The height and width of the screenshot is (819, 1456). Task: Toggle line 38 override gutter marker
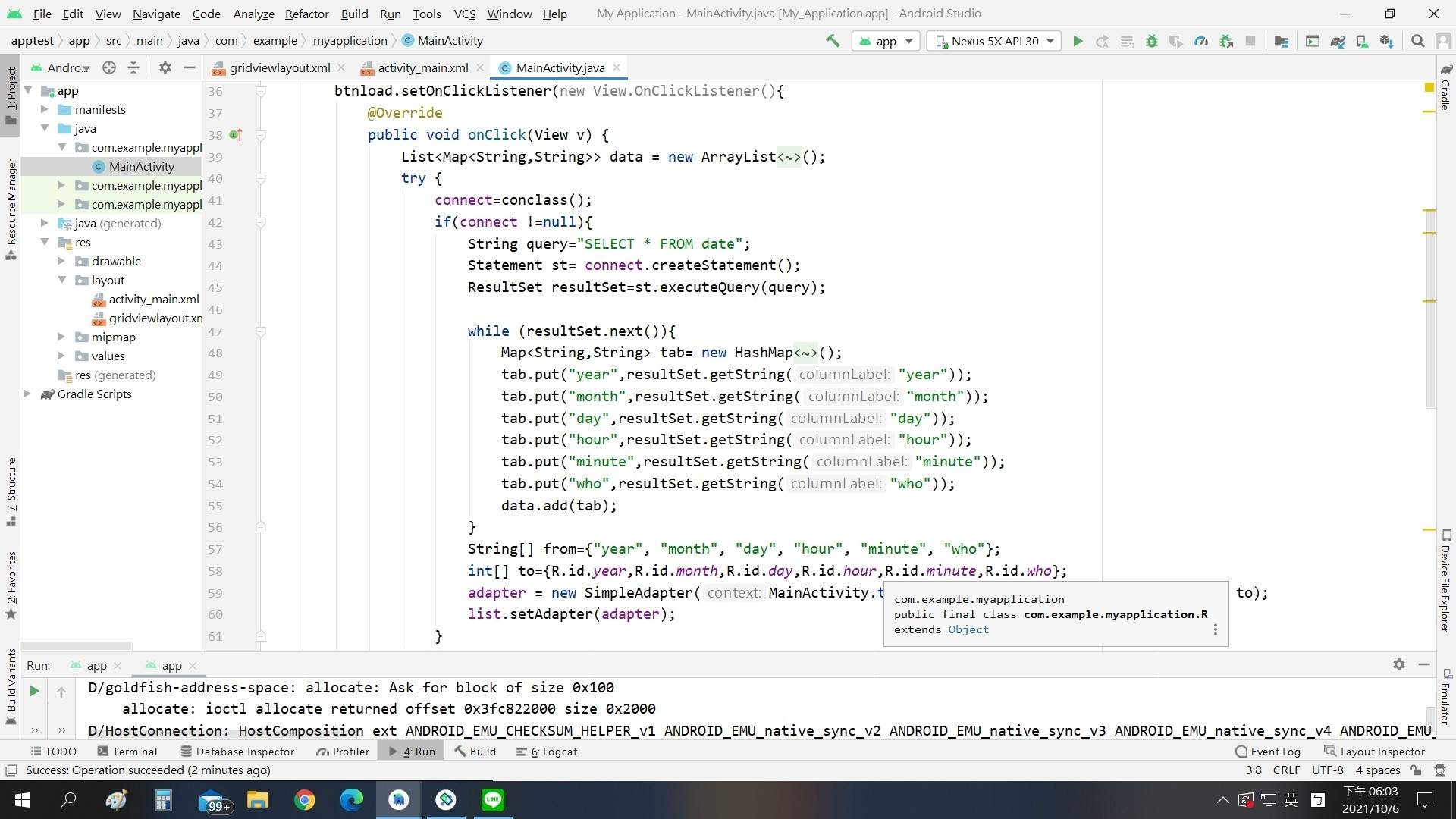pyautogui.click(x=236, y=135)
